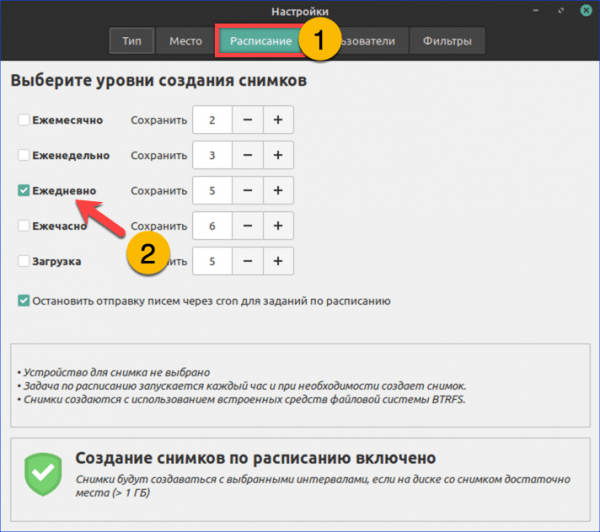Click the Сохранить label in Ежемесячно row
Screen dimensions: 600x532
click(x=159, y=120)
